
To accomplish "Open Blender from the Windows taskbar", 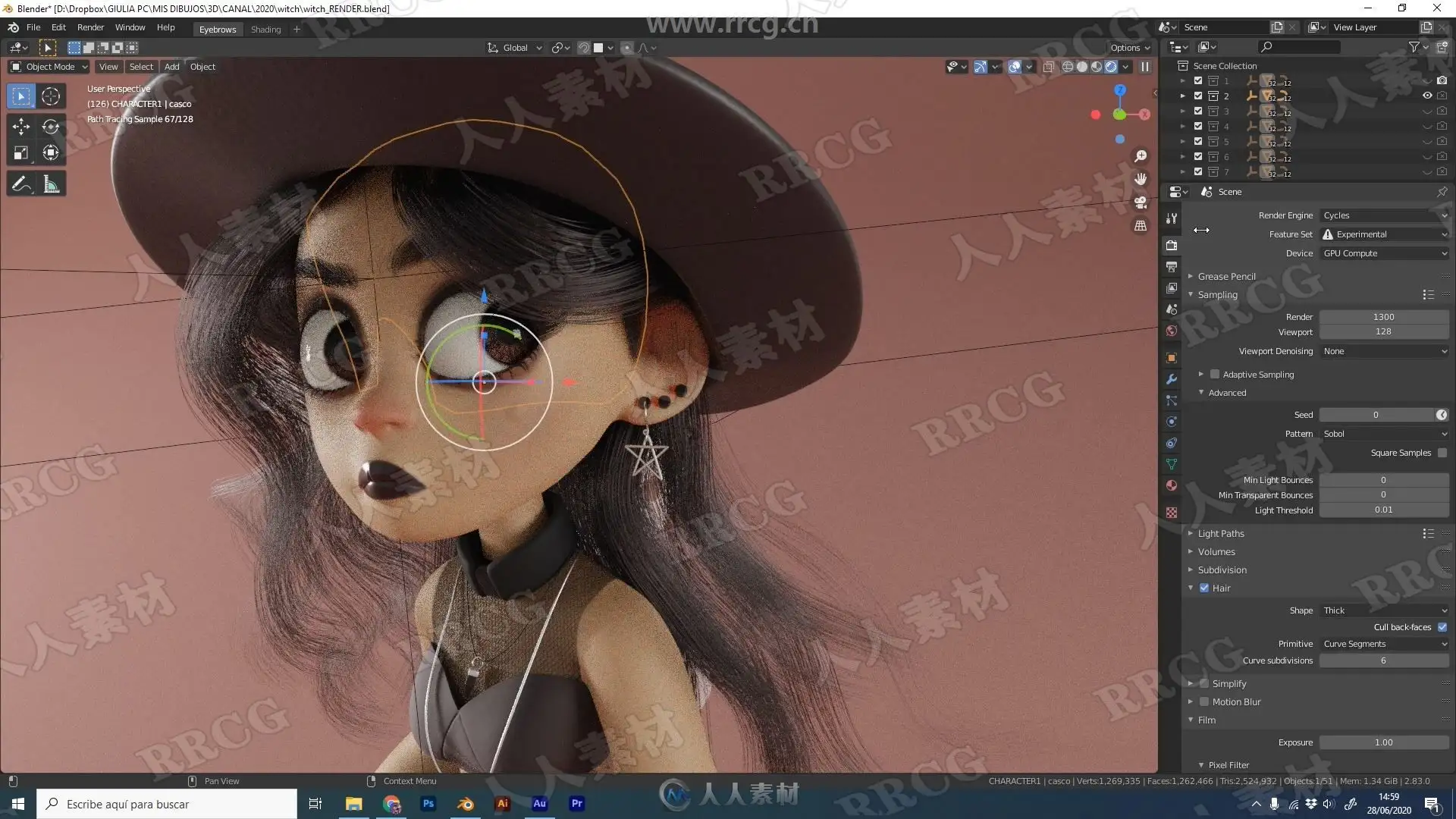I will pyautogui.click(x=466, y=804).
